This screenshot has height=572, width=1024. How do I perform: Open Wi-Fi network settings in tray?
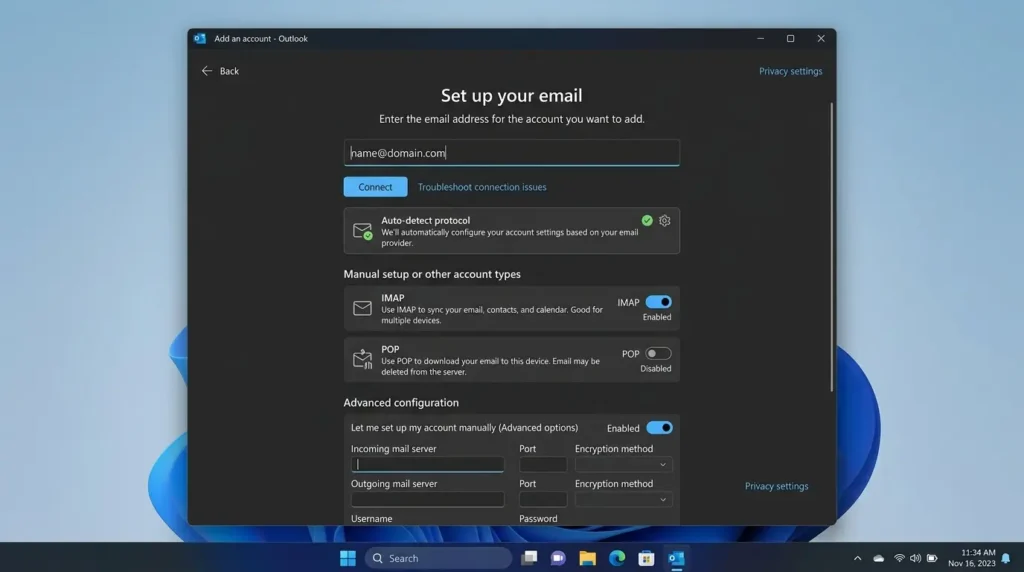point(899,558)
